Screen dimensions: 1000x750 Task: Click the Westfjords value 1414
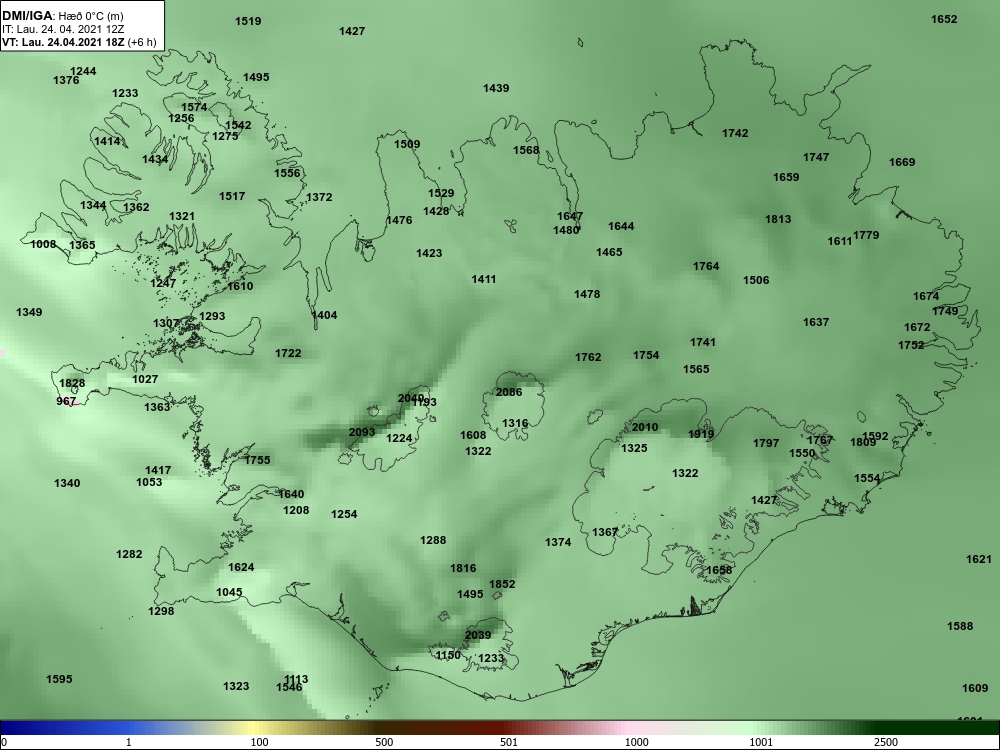107,141
